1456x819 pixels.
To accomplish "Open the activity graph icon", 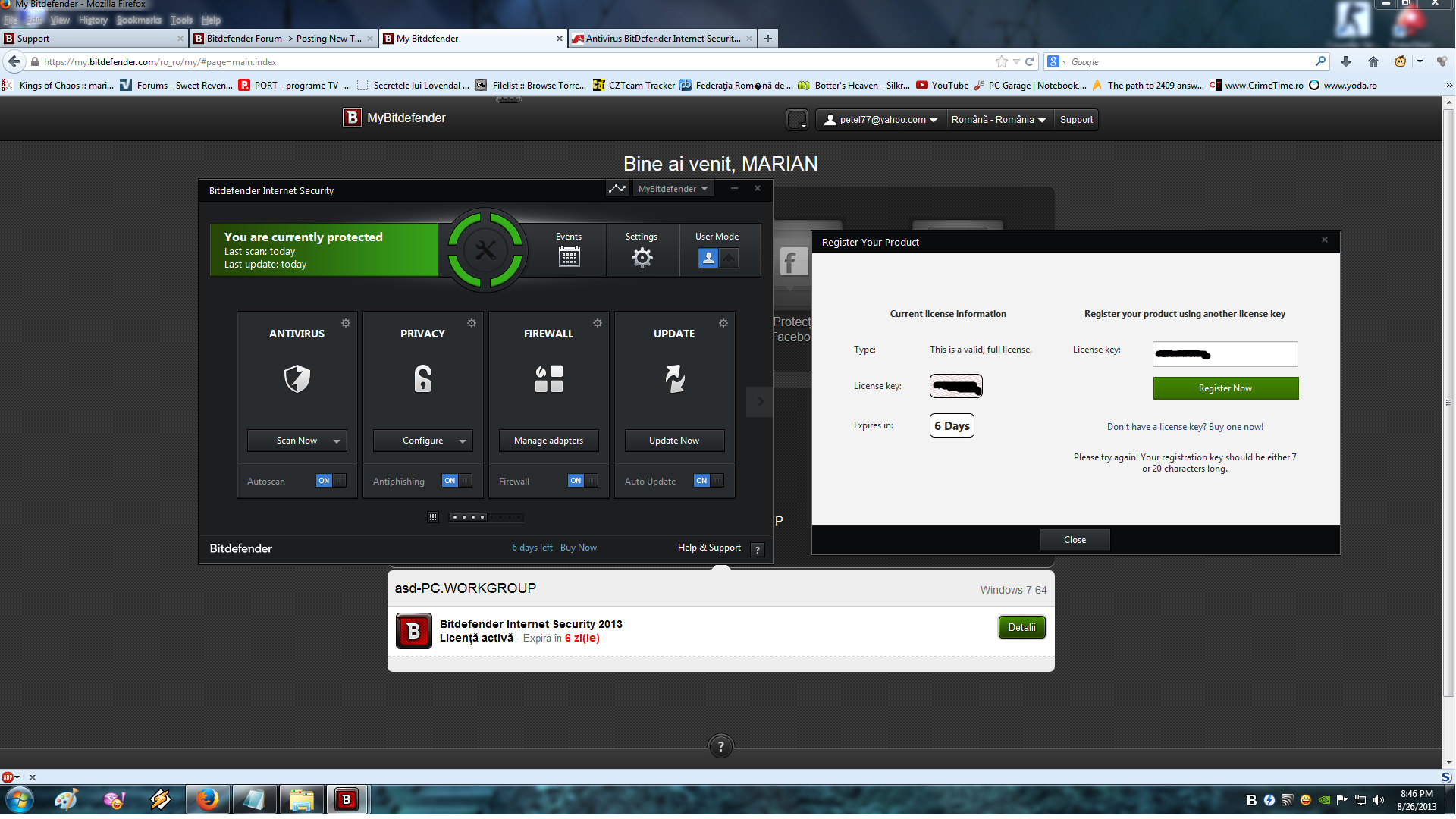I will click(617, 188).
